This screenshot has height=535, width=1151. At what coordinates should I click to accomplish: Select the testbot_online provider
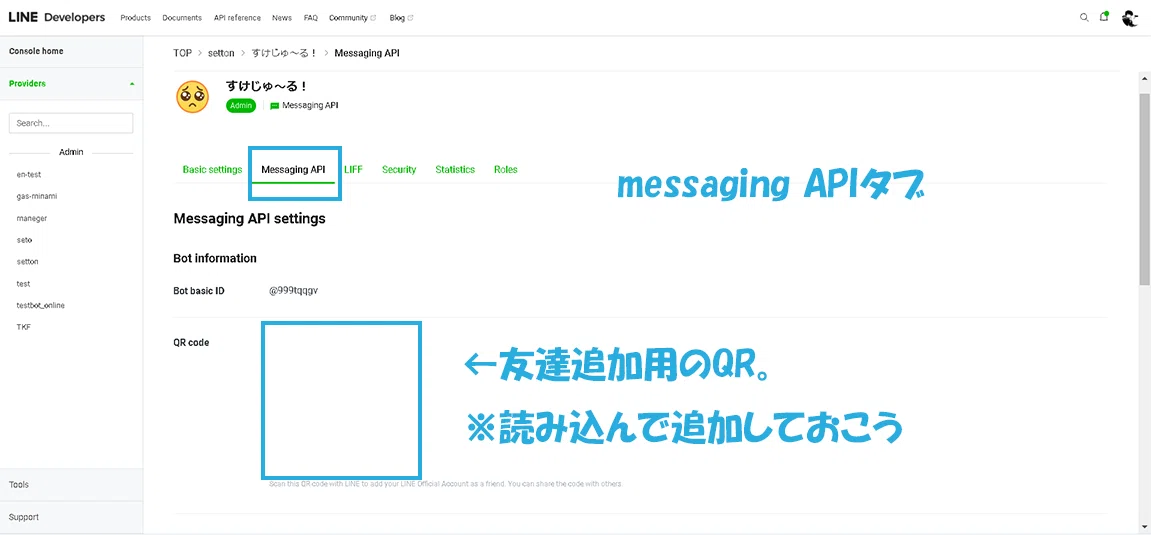40,305
